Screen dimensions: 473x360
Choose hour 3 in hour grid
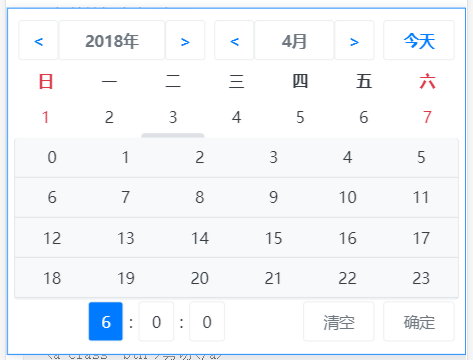pyautogui.click(x=274, y=157)
